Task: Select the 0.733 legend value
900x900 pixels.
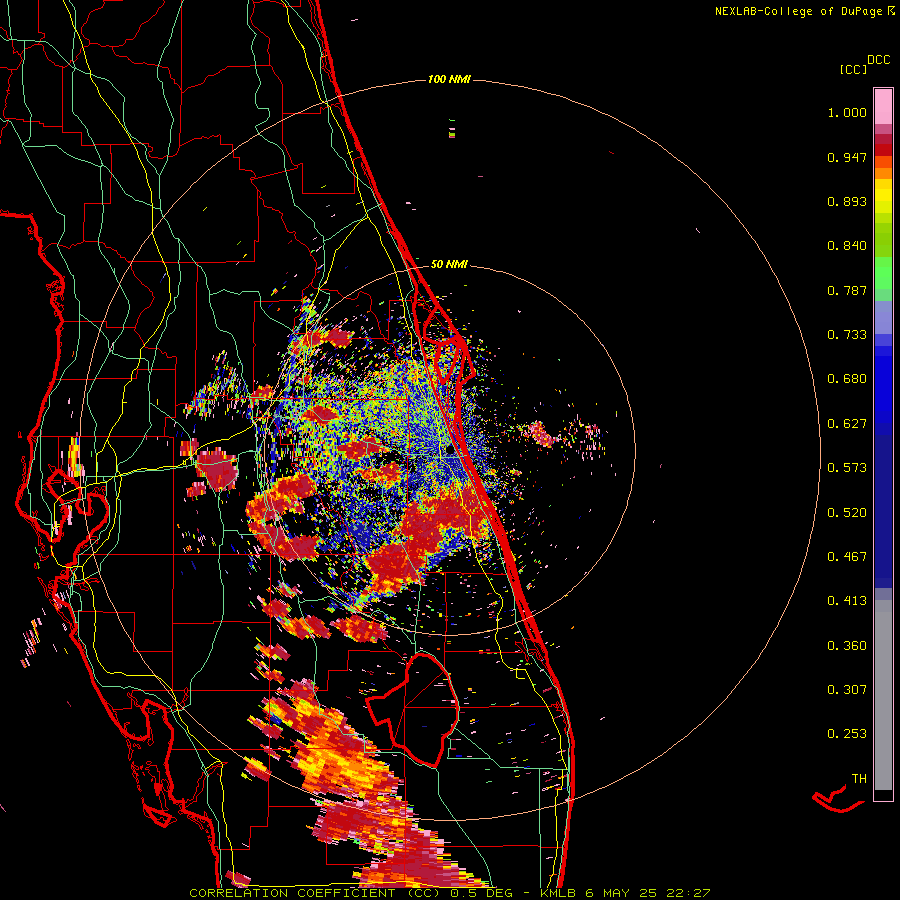Action: point(847,335)
